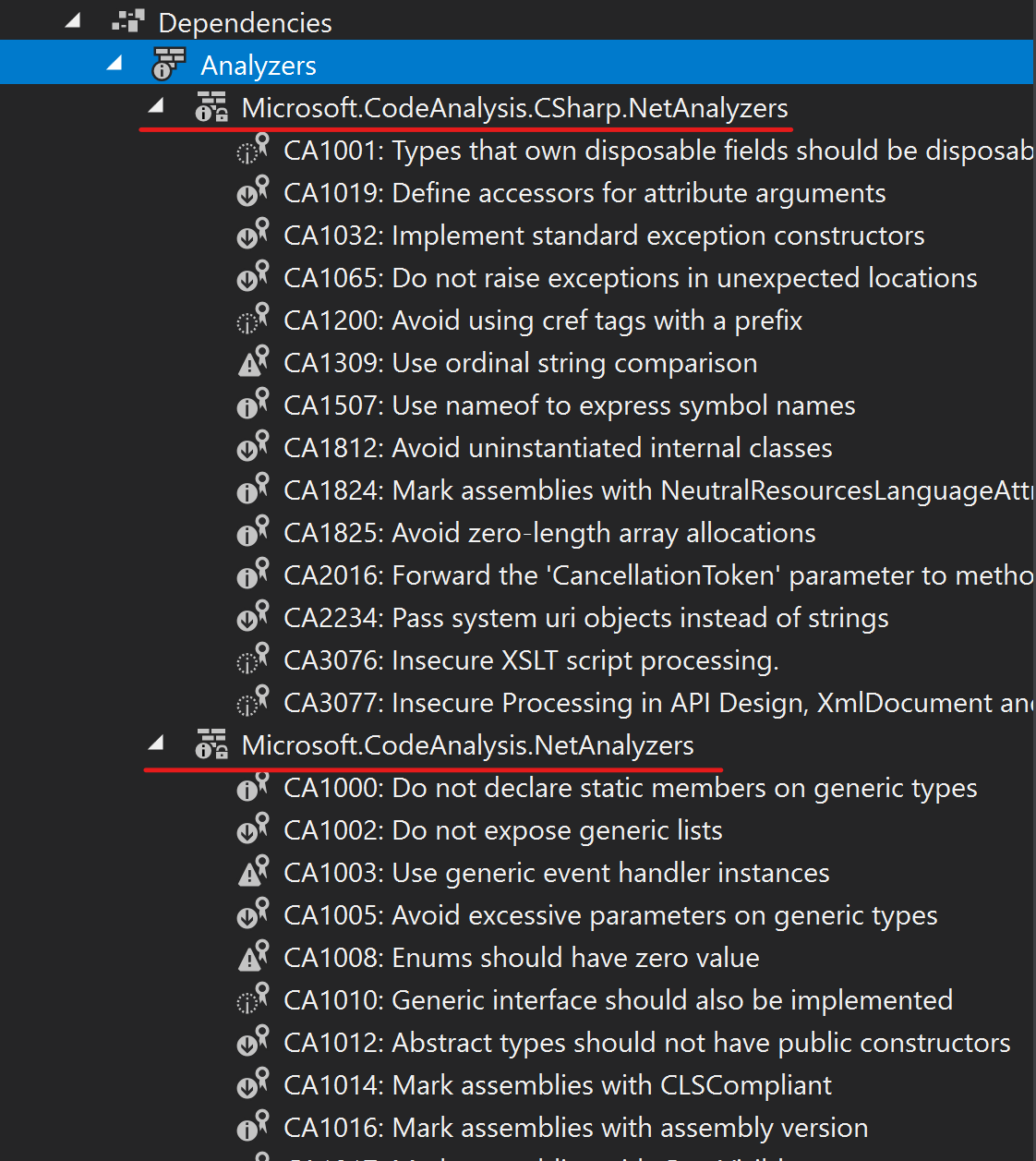Select CA2016 Forward the CancellationToken rule
Viewport: 1036px width, 1161px height.
pyautogui.click(x=657, y=575)
